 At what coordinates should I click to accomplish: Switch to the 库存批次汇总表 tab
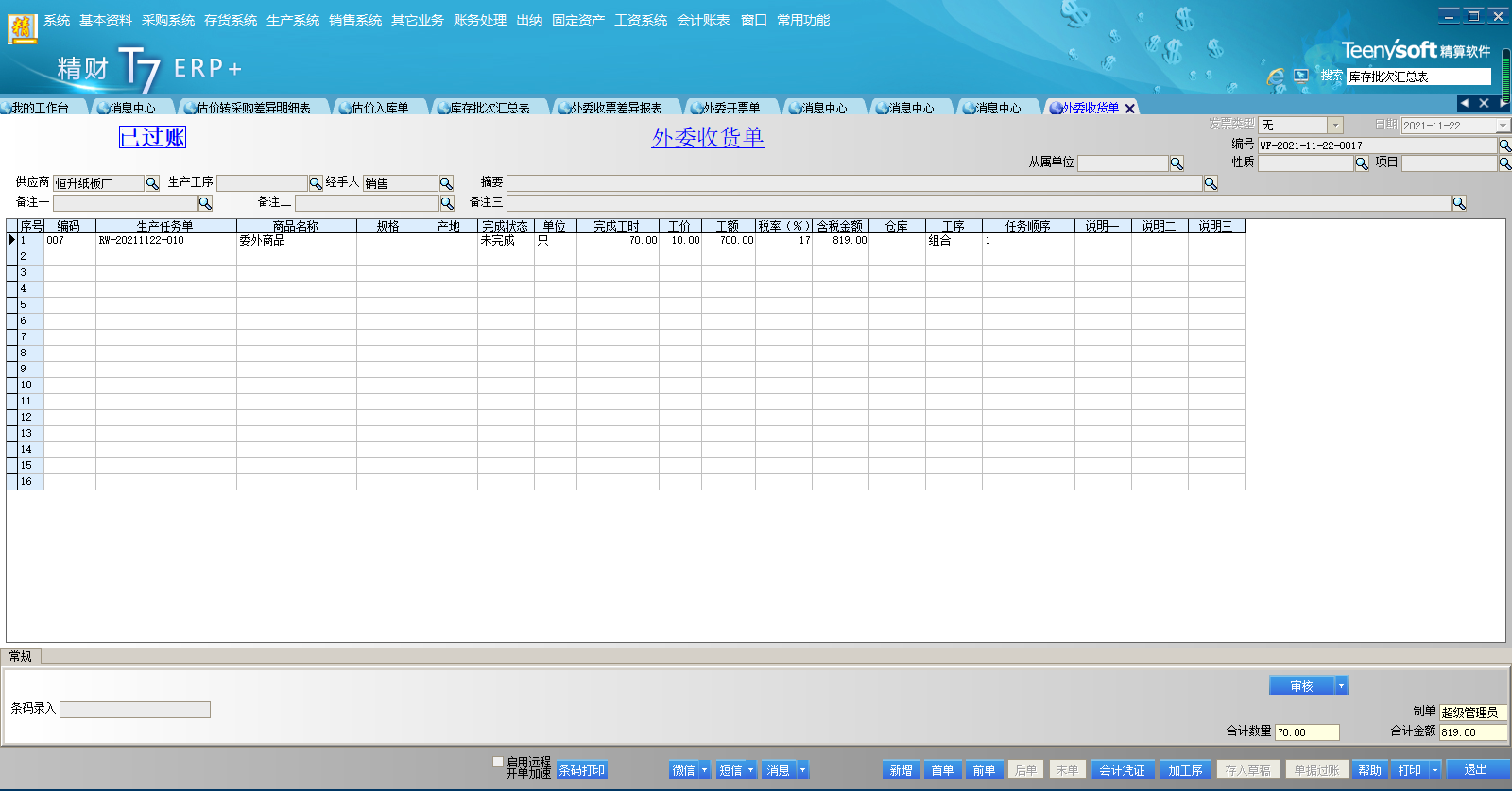pos(489,108)
